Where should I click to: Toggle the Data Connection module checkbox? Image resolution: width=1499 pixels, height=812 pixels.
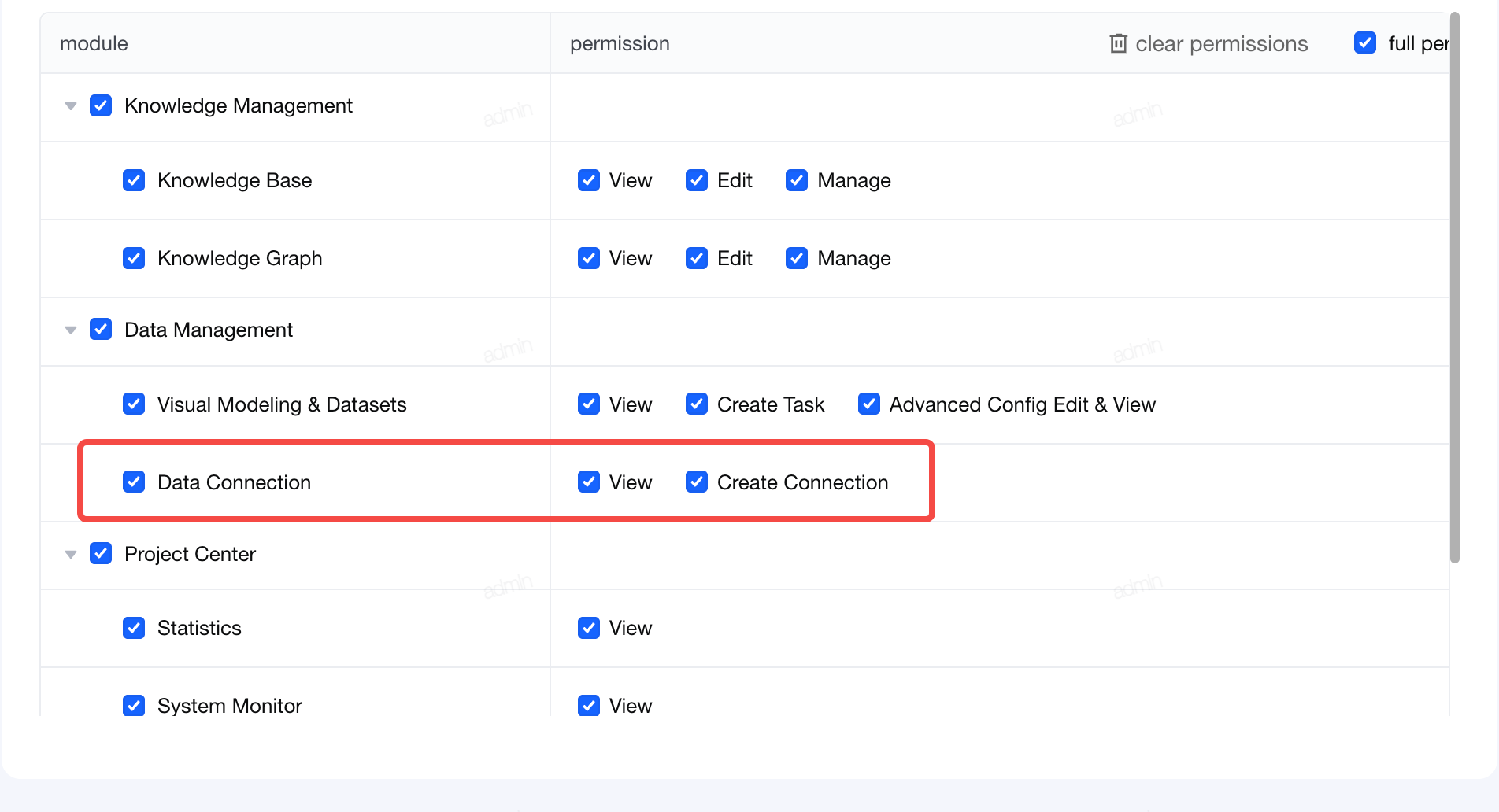[x=134, y=482]
